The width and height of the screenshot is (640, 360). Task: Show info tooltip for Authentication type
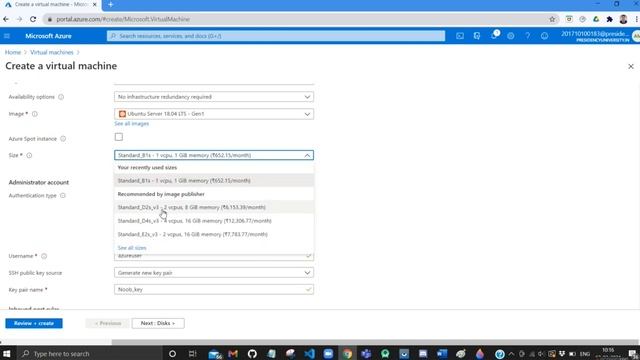[x=63, y=196]
